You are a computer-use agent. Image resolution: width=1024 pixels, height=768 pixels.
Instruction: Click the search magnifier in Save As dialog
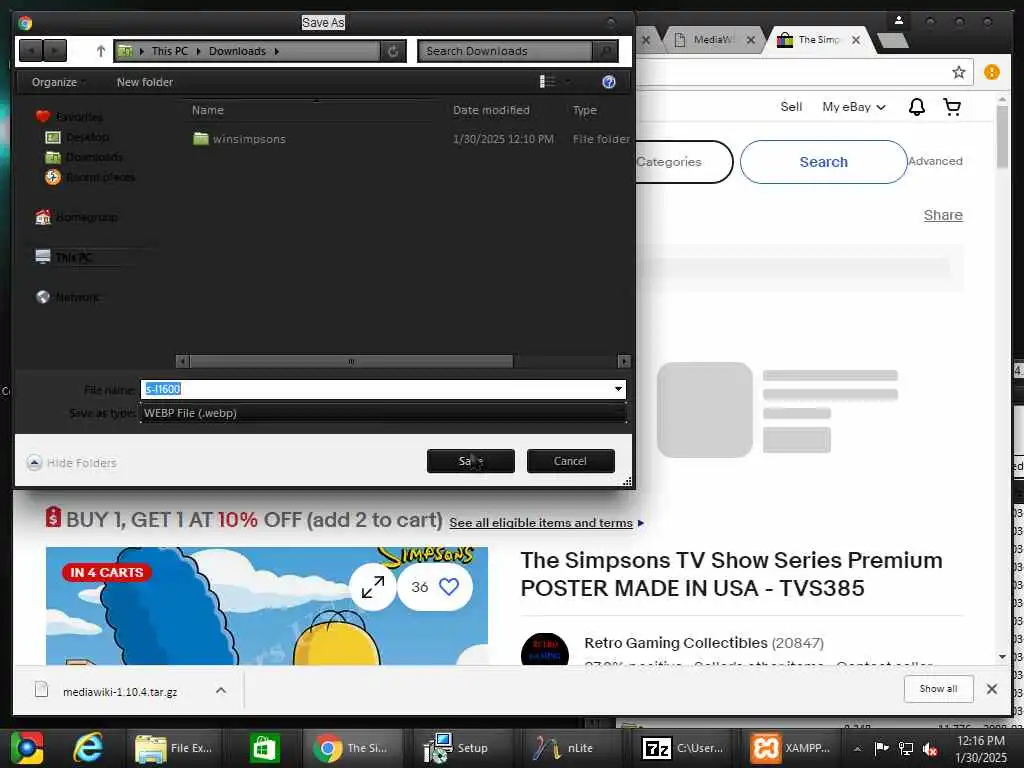(x=605, y=51)
